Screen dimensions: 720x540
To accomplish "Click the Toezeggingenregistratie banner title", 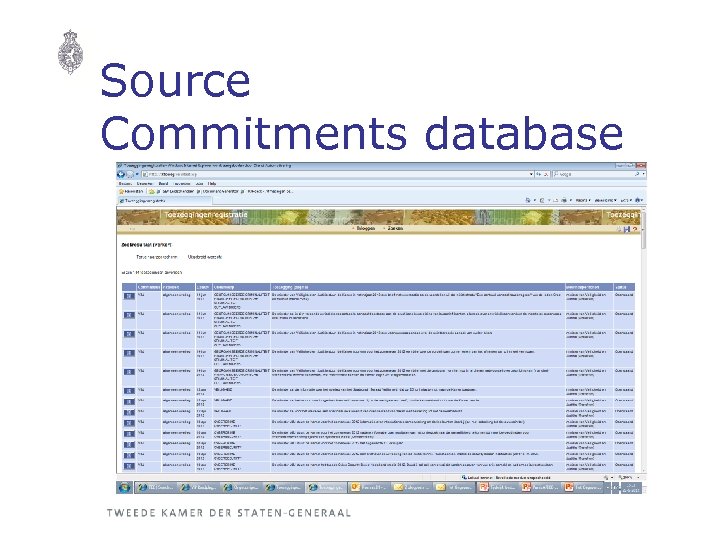I will [x=205, y=214].
